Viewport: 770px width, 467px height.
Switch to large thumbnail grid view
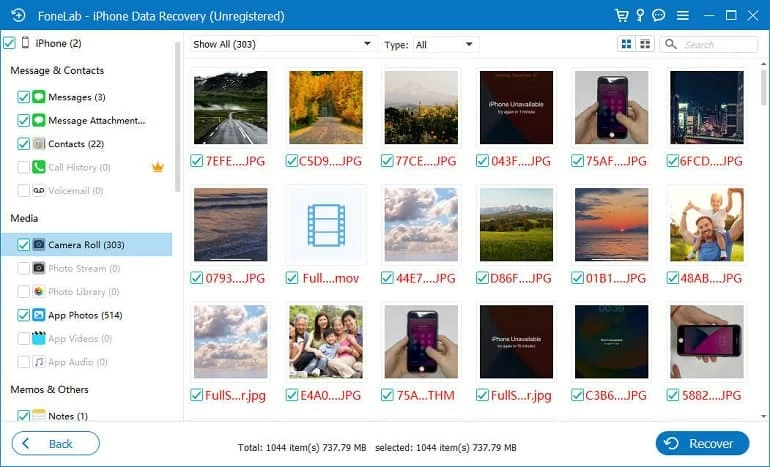627,44
